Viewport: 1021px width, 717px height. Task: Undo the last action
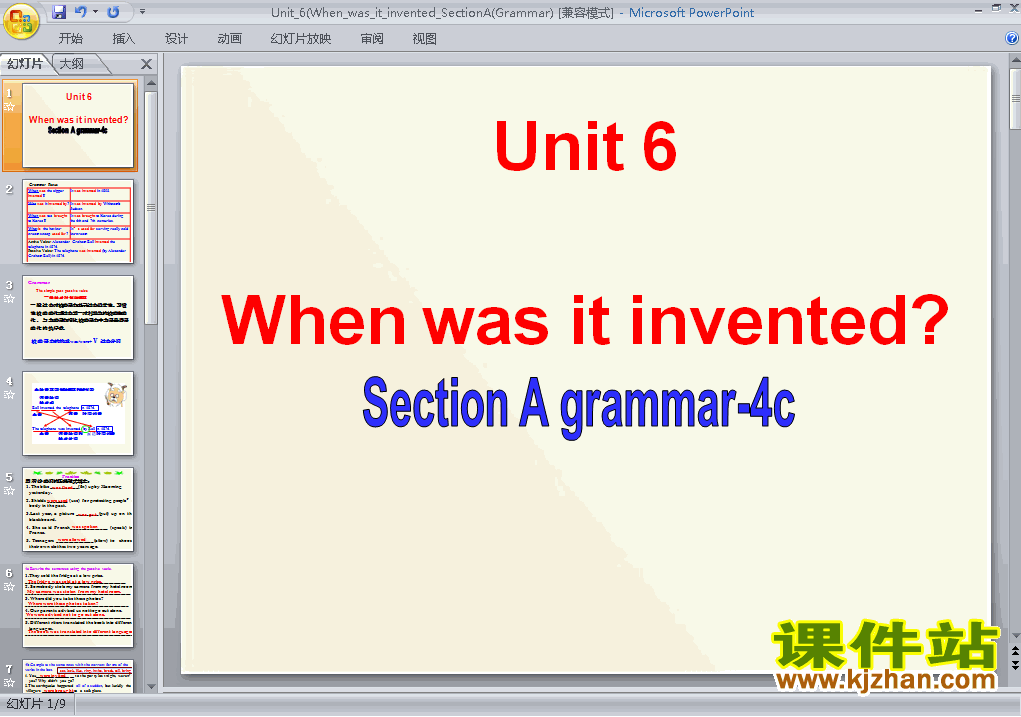81,12
